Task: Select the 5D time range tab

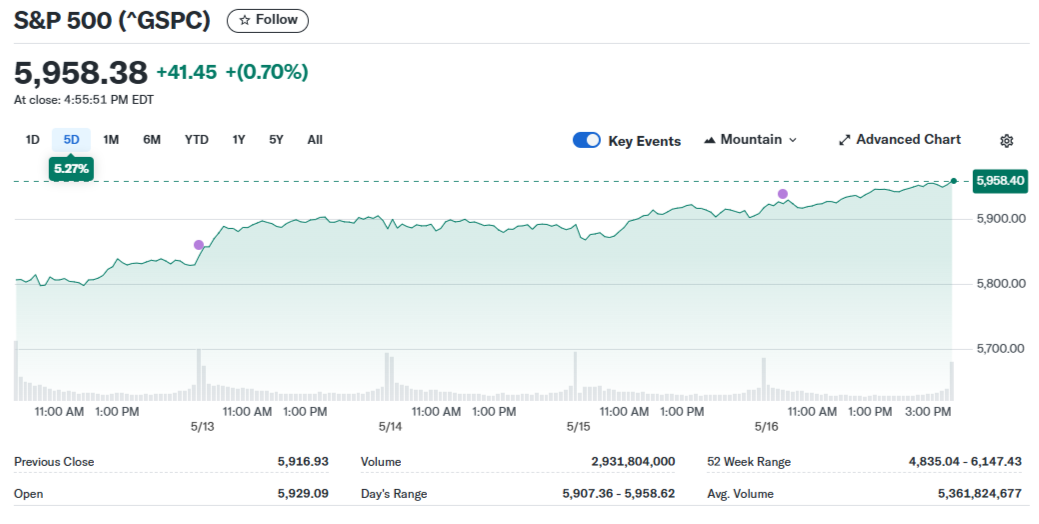Action: click(x=72, y=140)
